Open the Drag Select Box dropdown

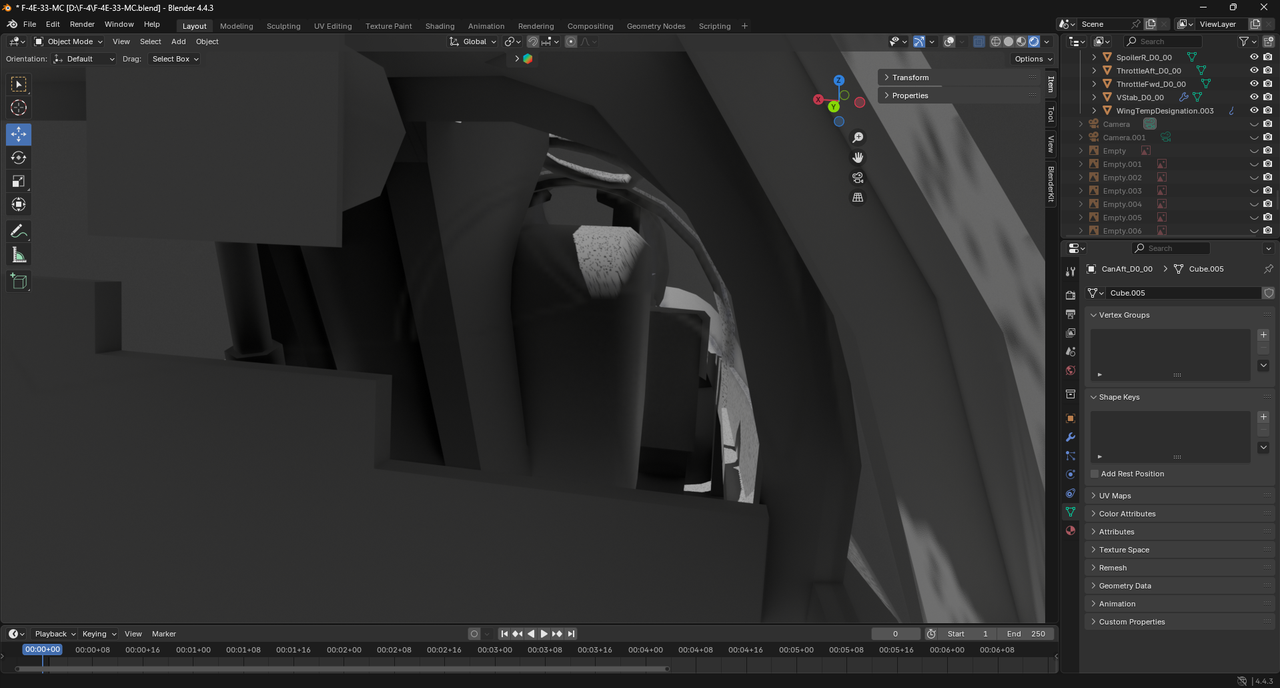click(174, 59)
